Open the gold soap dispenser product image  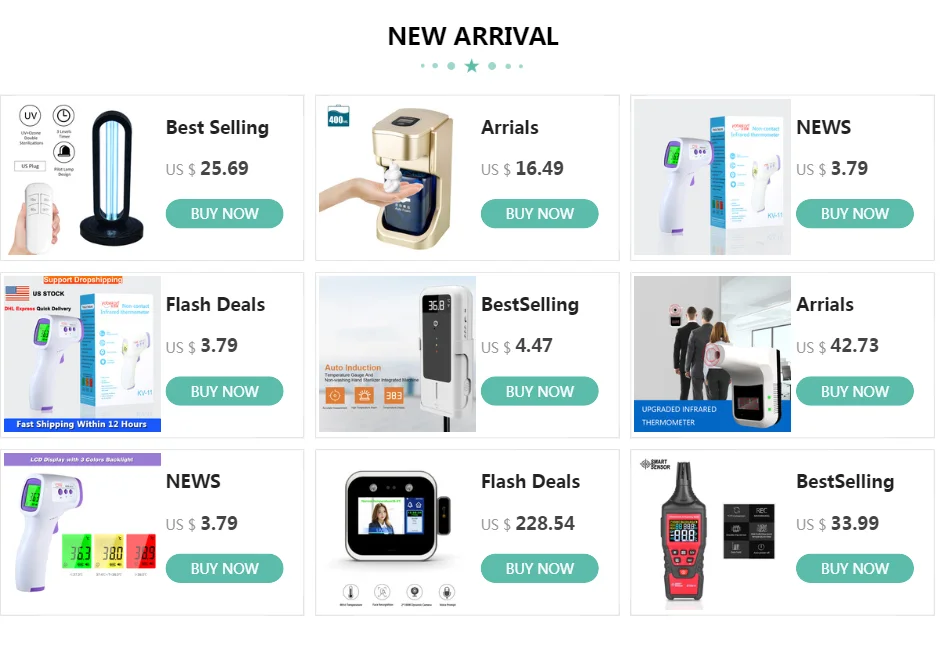(x=398, y=177)
